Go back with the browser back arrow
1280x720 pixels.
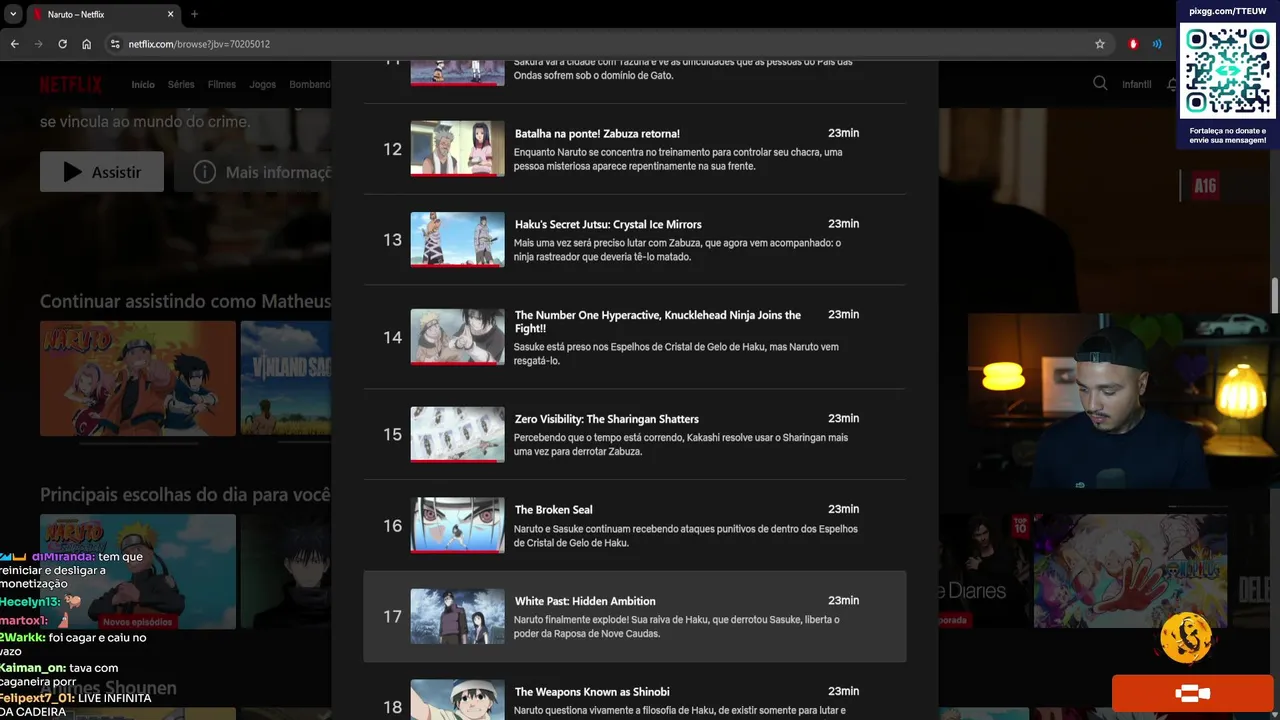pyautogui.click(x=14, y=44)
